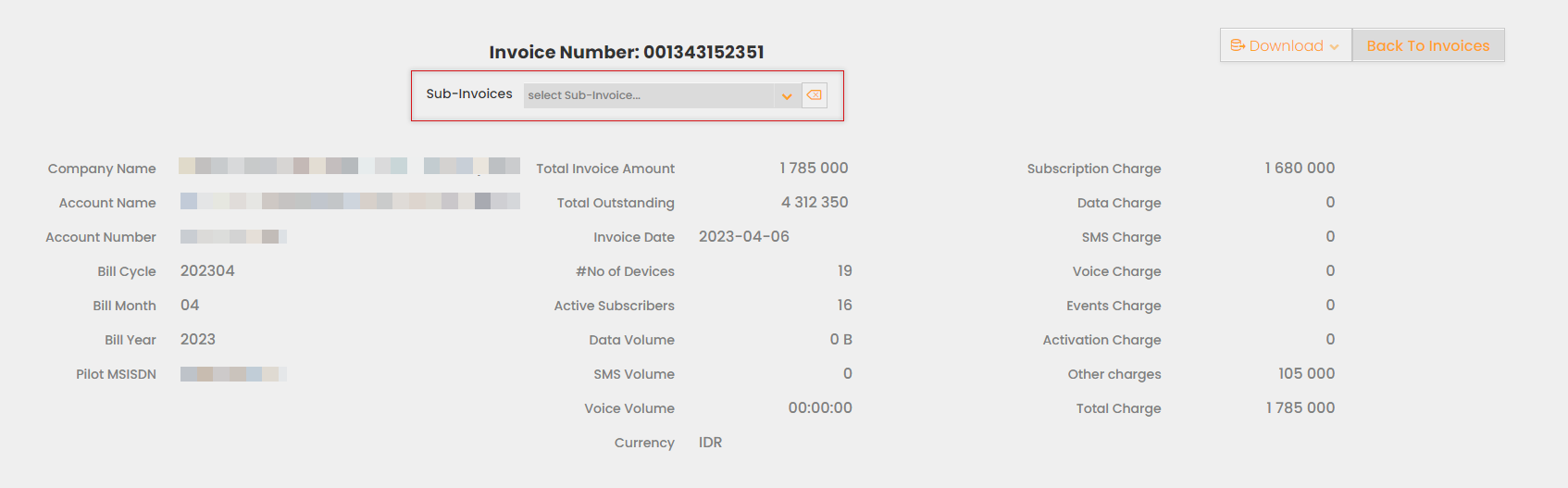Click the Bill Year value 2023
This screenshot has height=488, width=1568.
coord(198,339)
